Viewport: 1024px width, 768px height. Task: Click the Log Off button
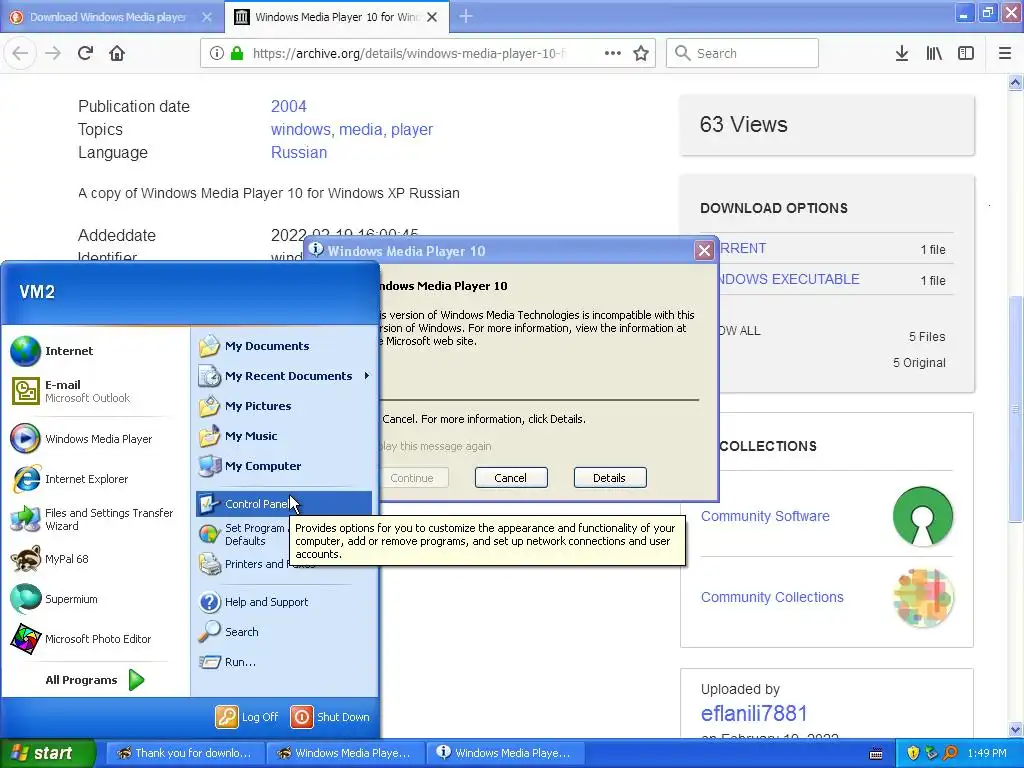point(248,717)
